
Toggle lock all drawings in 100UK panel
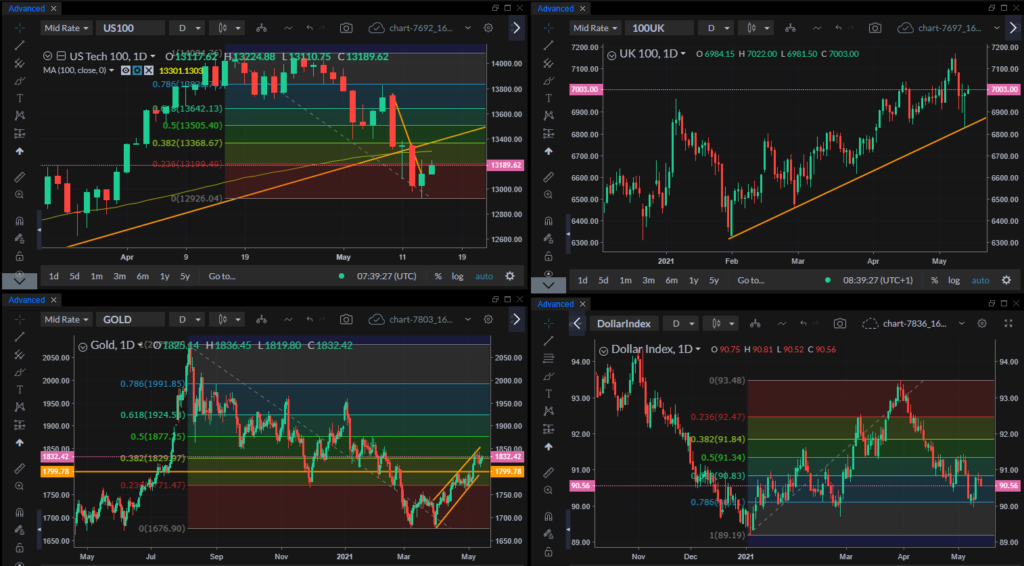(x=549, y=256)
